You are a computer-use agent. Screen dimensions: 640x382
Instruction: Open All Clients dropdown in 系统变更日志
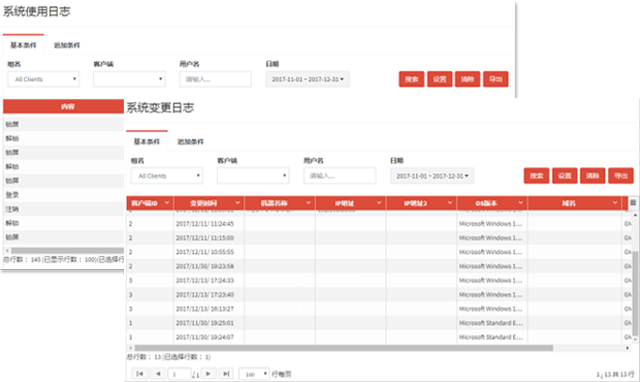coord(167,176)
